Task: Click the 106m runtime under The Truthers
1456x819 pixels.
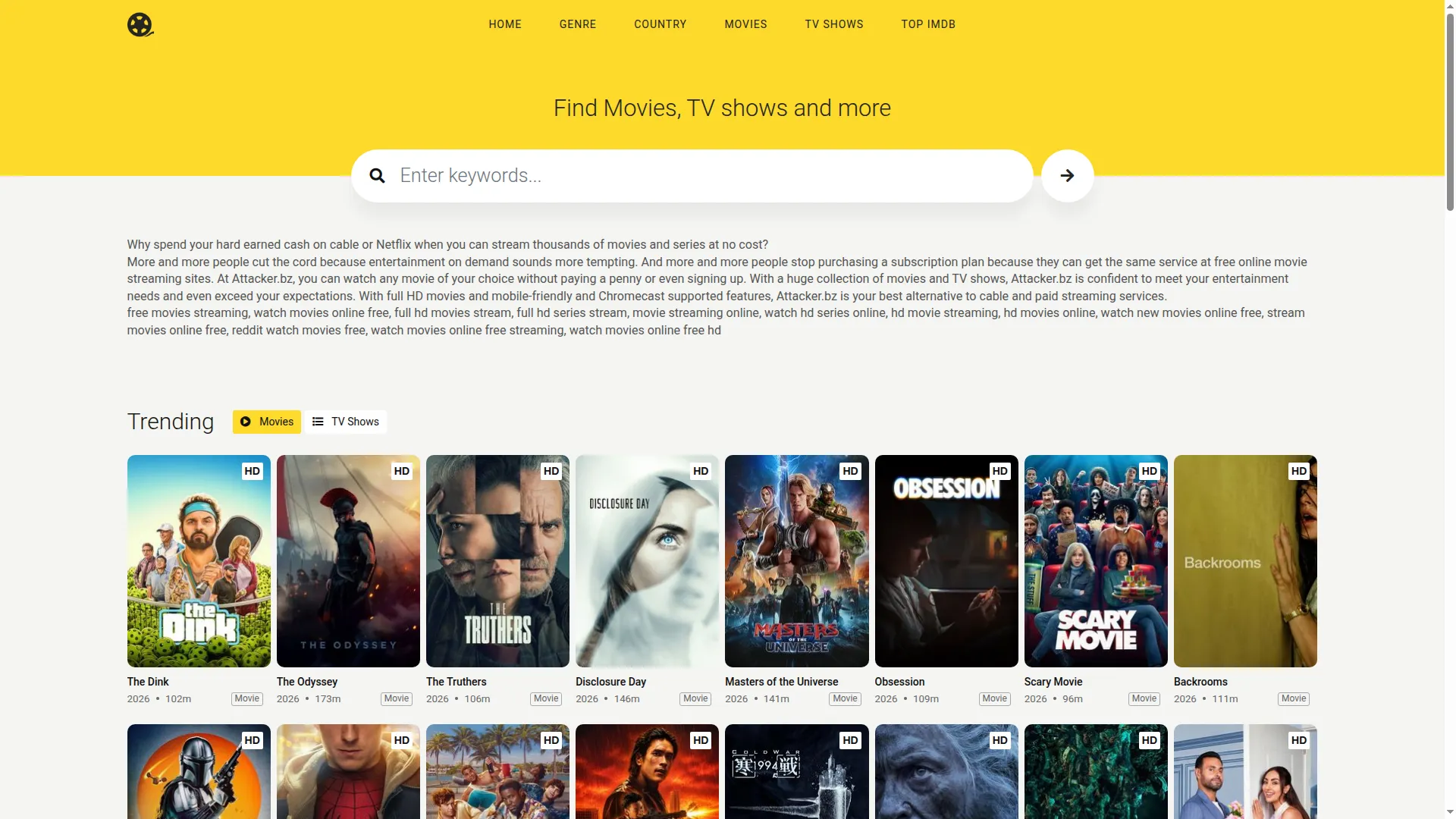Action: pos(477,699)
